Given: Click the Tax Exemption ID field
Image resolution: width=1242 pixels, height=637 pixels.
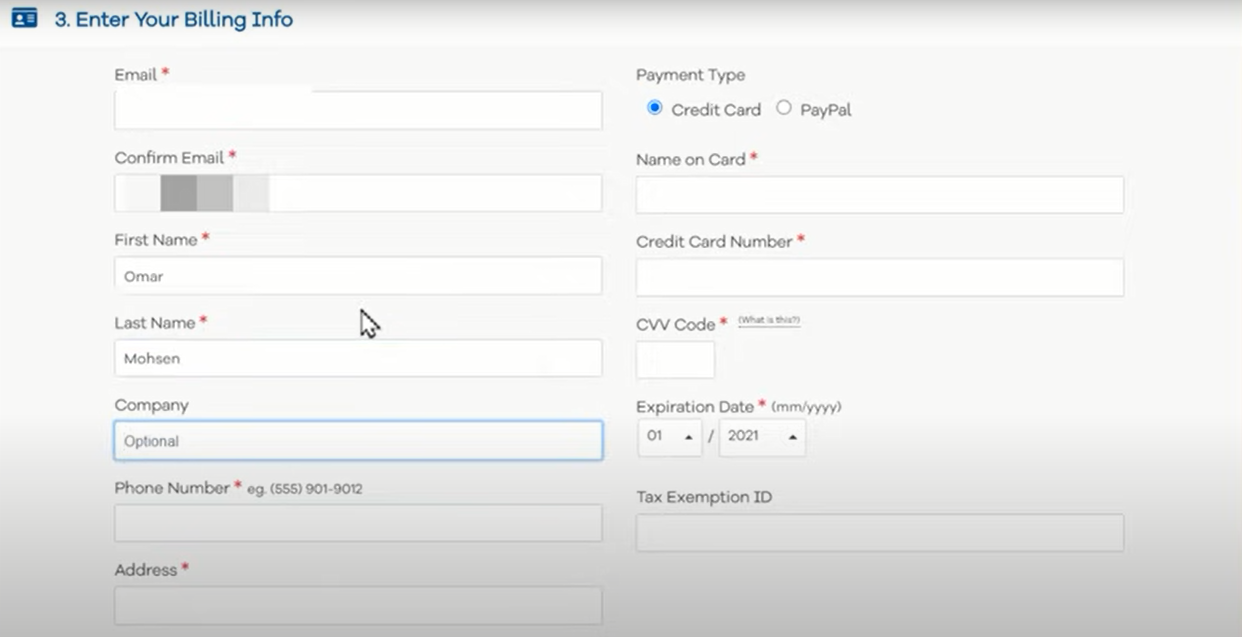Looking at the screenshot, I should pyautogui.click(x=880, y=533).
